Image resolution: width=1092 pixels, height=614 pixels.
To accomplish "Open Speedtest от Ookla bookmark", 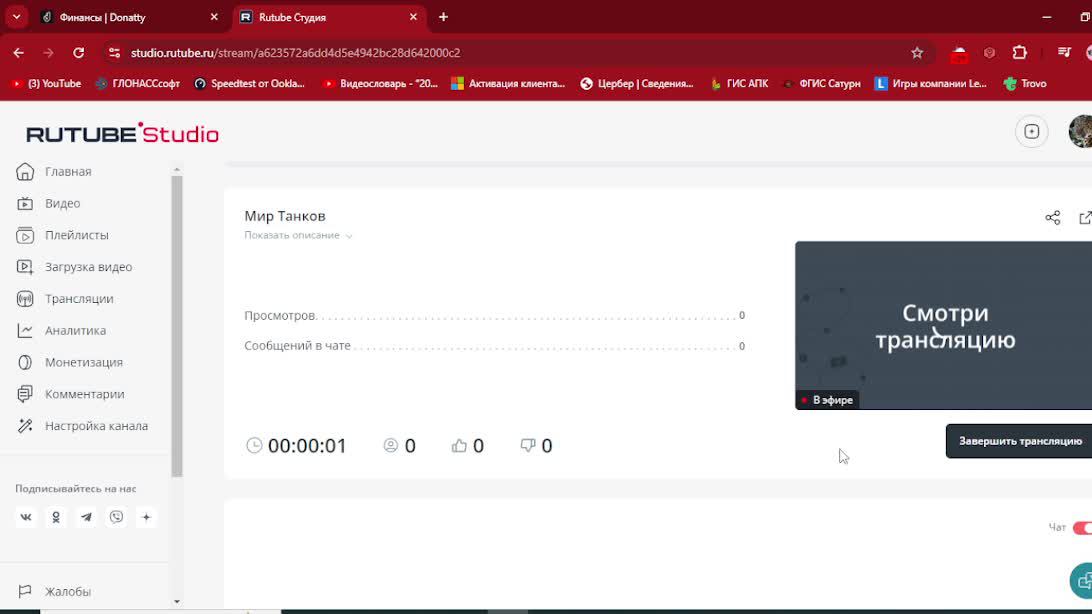I will coord(249,84).
